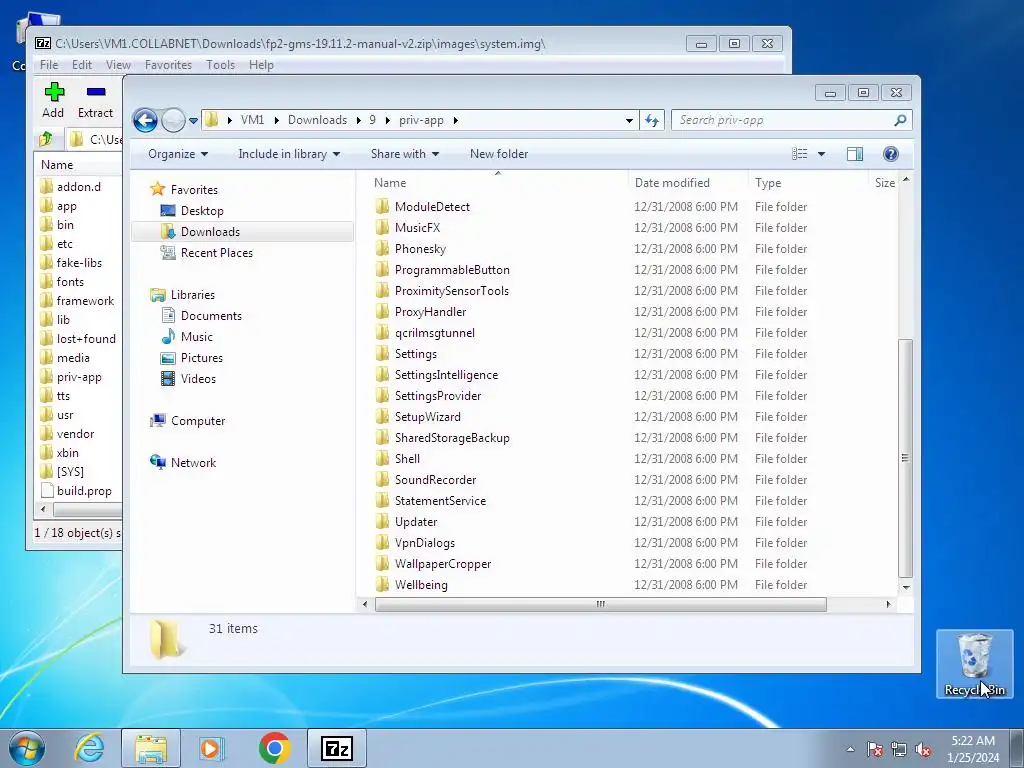Change the view with the views icon
The image size is (1024, 768).
[799, 153]
